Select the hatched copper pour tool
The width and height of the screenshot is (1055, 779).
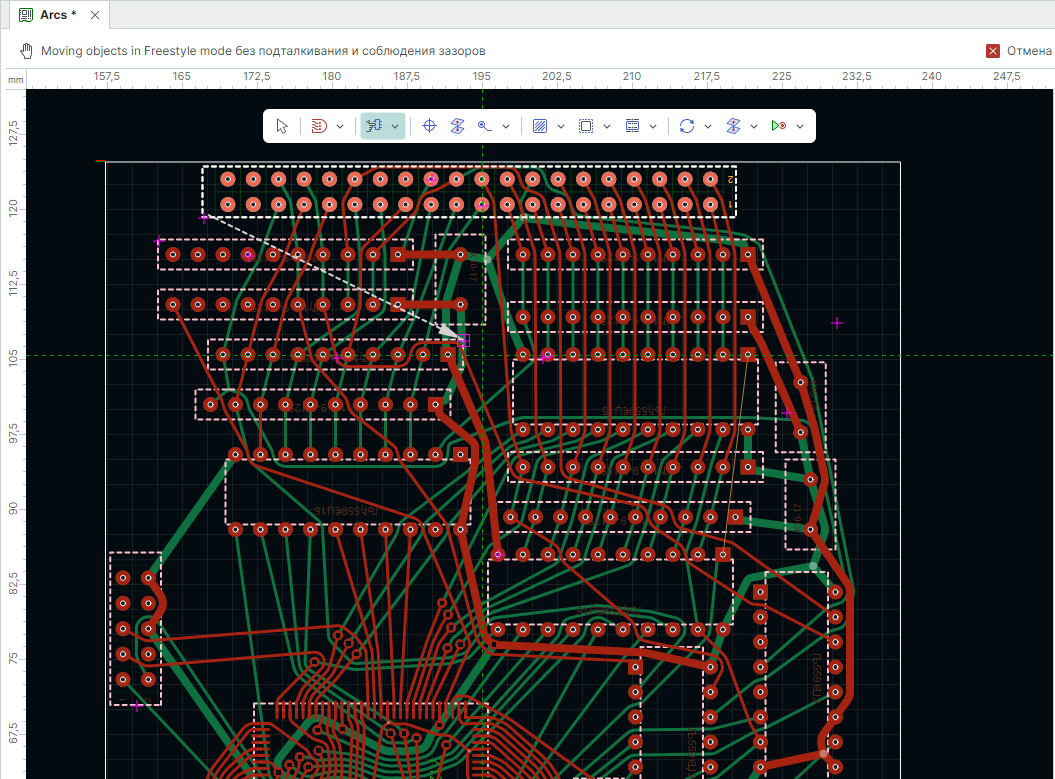pyautogui.click(x=540, y=126)
